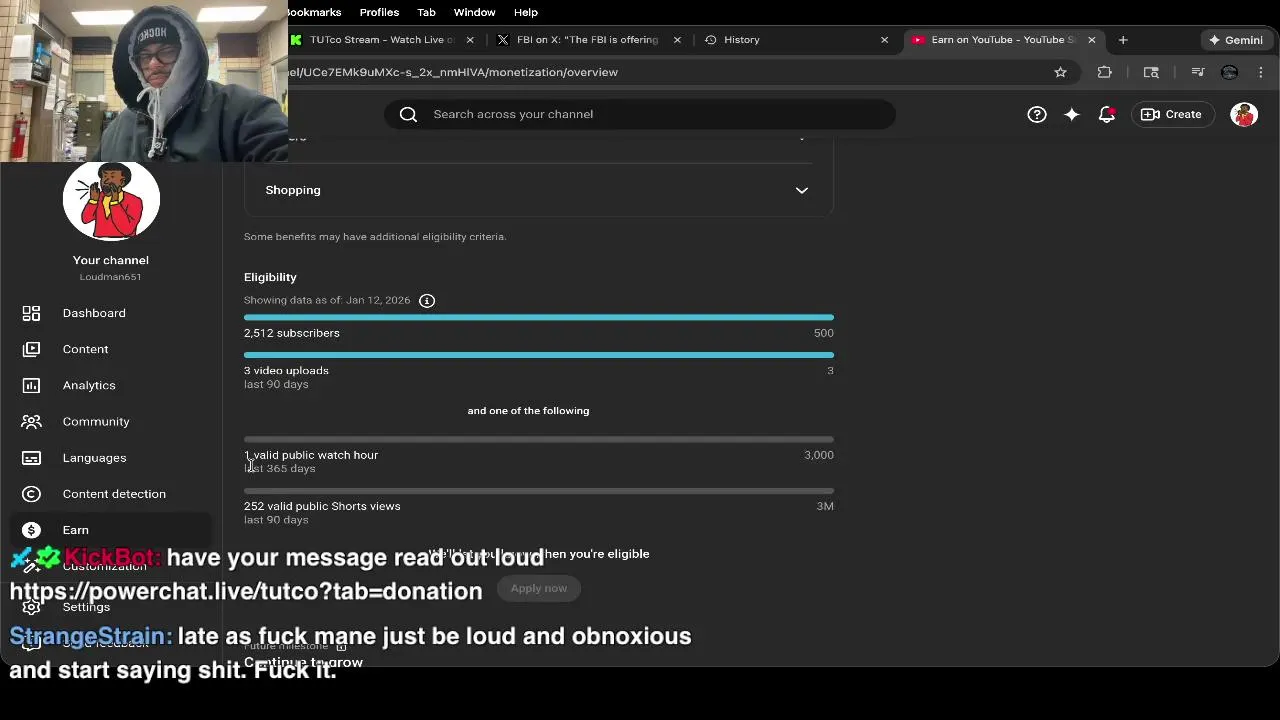Select the Earn on YouTube tab
Viewport: 1280px width, 720px height.
[1003, 40]
